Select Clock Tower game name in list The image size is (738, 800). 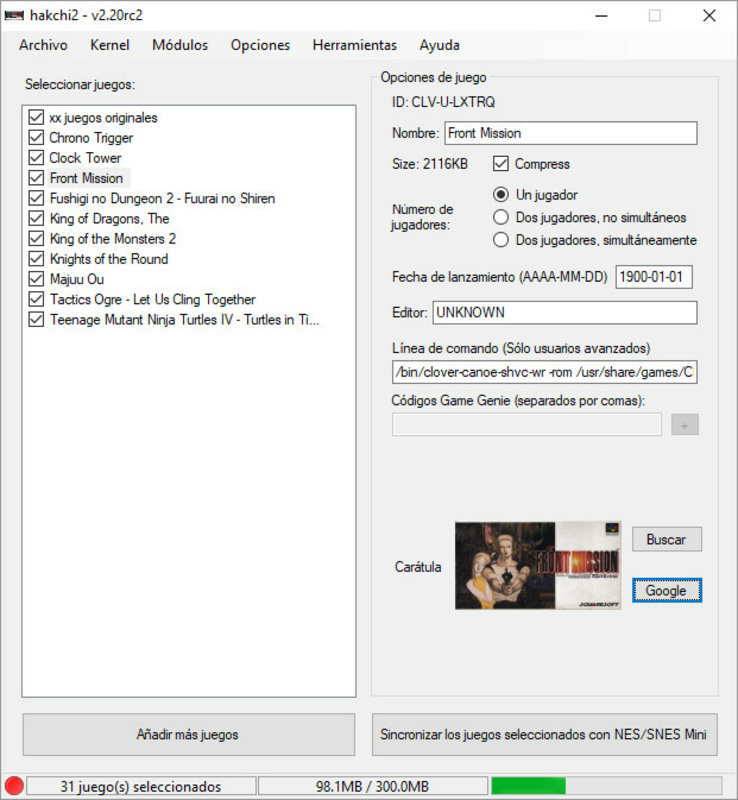coord(85,158)
